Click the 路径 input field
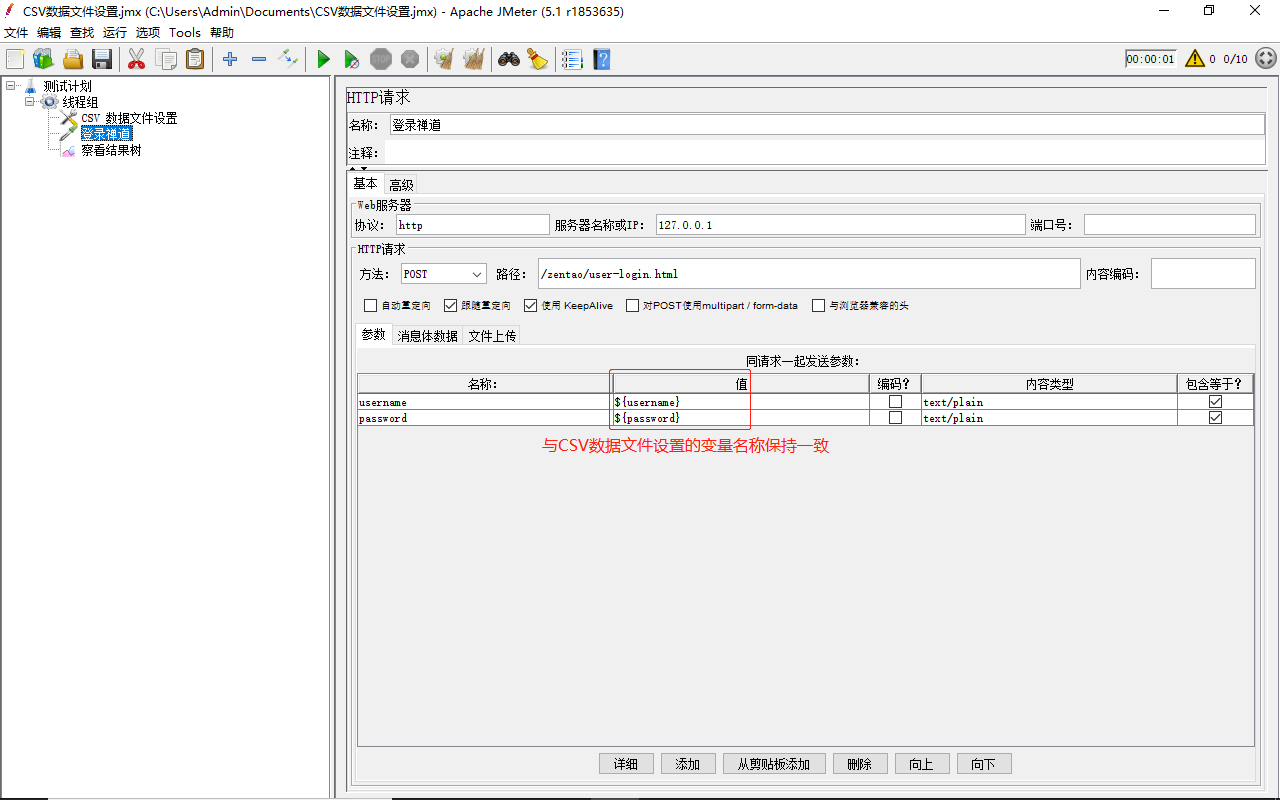 [808, 274]
